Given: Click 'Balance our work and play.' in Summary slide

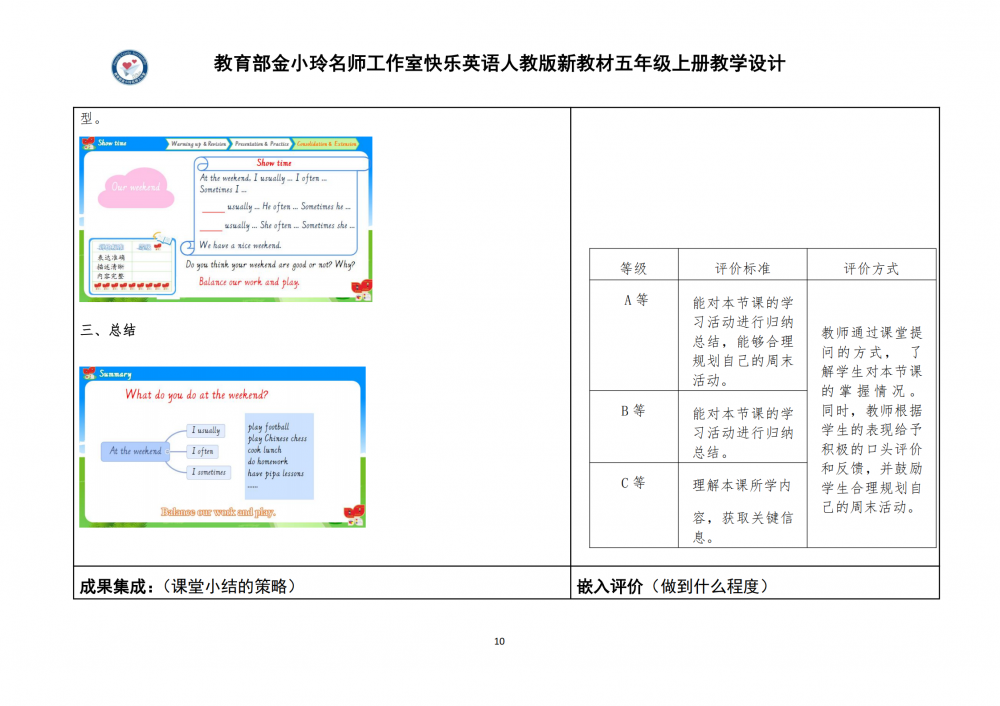Looking at the screenshot, I should pyautogui.click(x=218, y=511).
